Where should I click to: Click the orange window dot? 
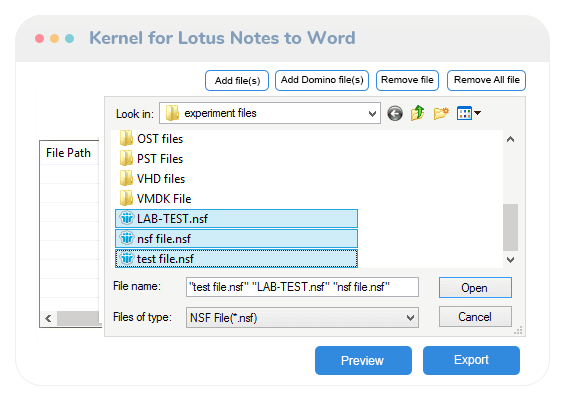pos(54,39)
